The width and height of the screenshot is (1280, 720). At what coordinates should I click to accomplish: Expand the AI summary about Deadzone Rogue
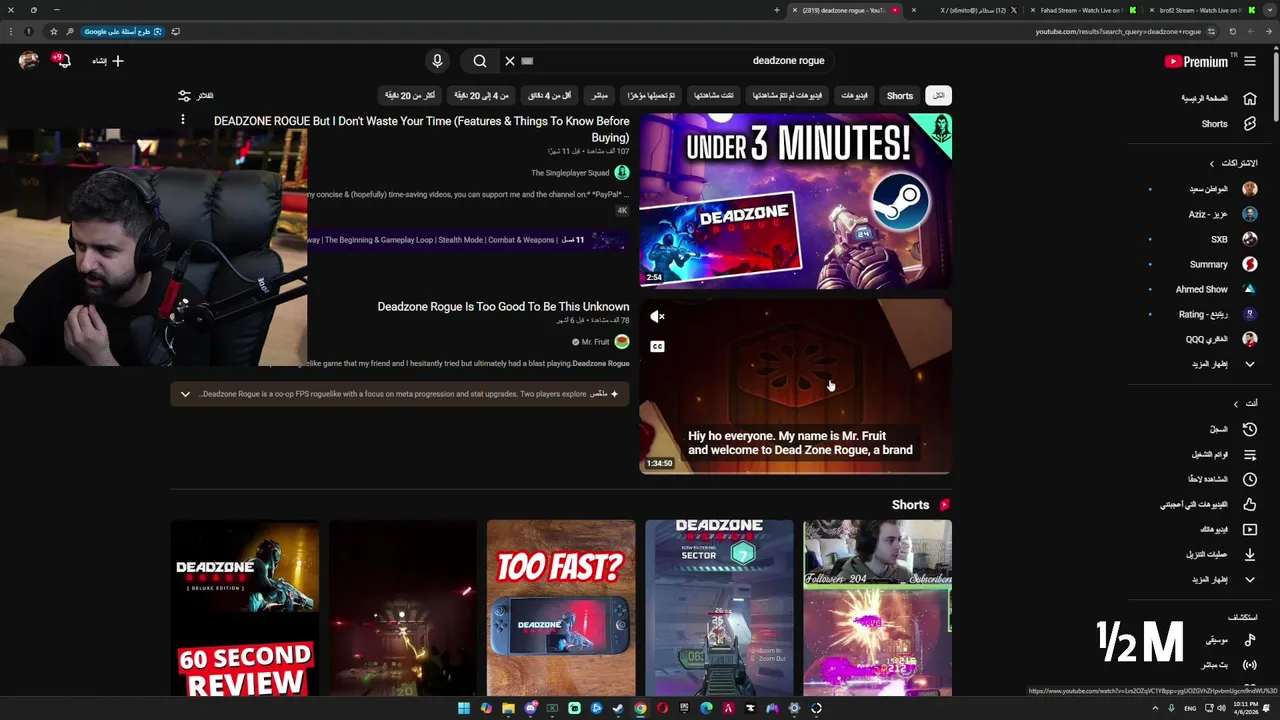click(x=185, y=394)
